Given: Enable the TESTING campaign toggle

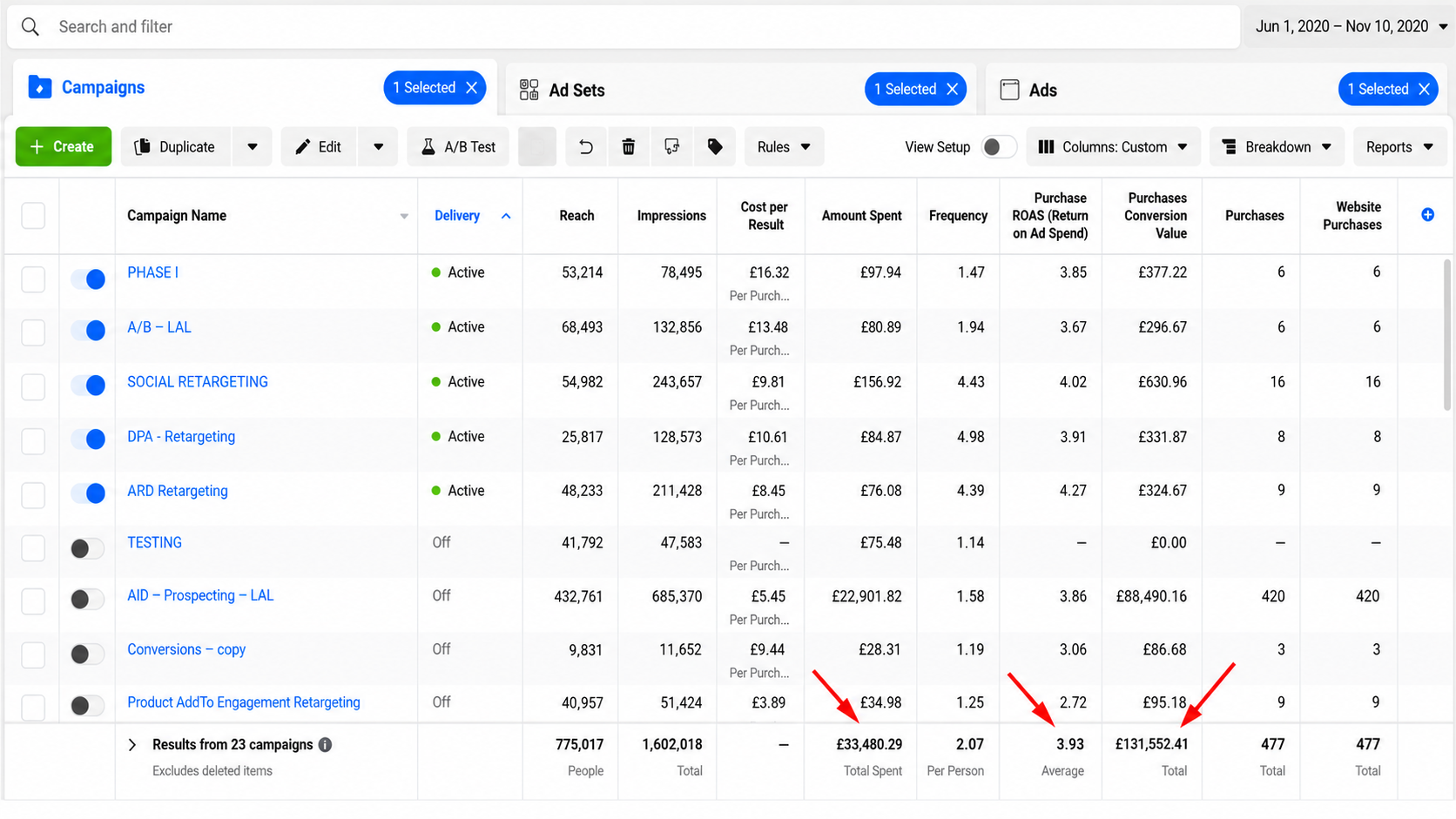Looking at the screenshot, I should click(87, 548).
